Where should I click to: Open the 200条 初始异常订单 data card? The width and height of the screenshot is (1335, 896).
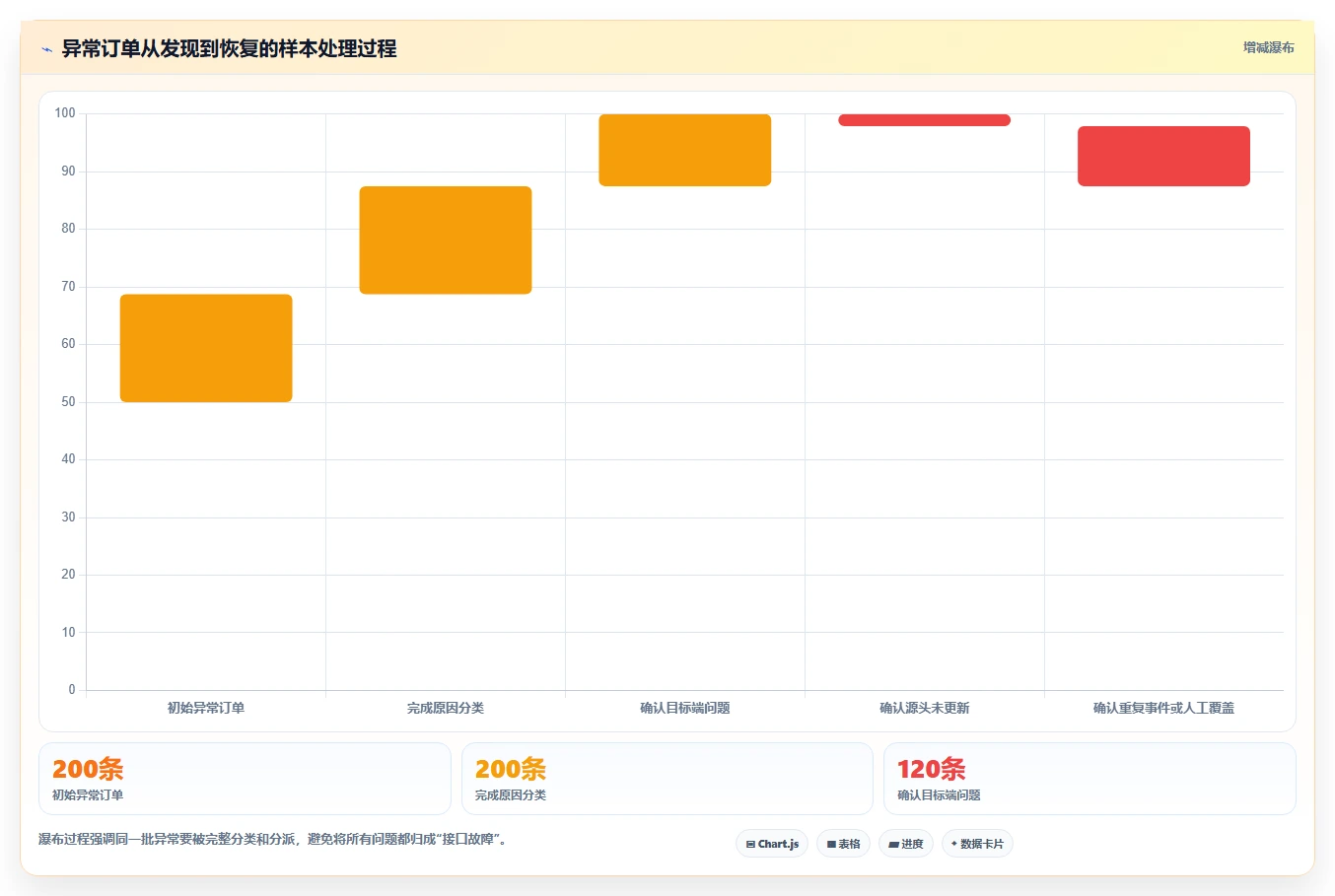click(245, 779)
